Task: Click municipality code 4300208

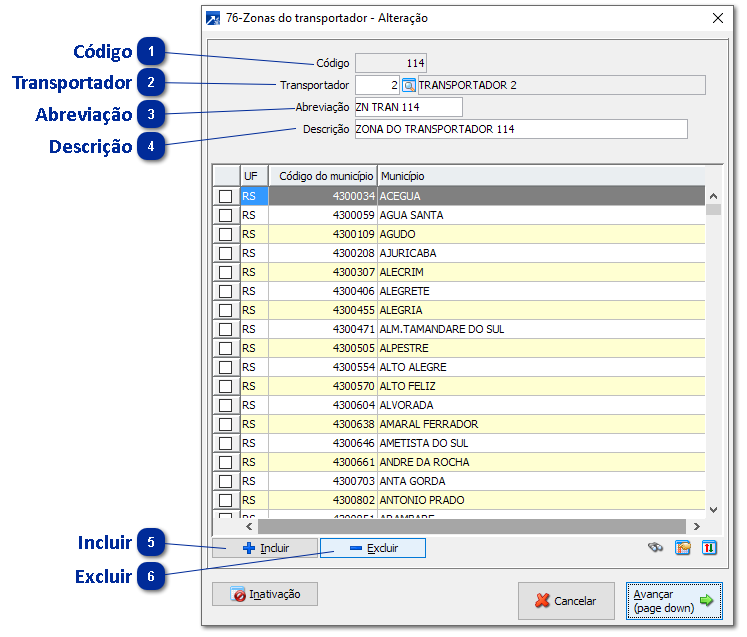Action: tap(323, 253)
